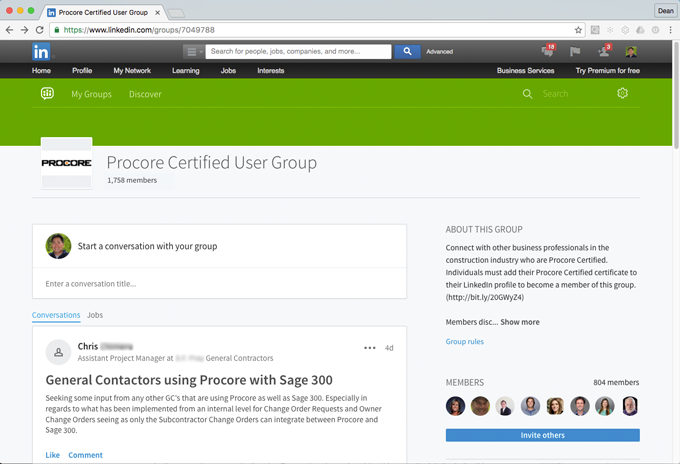Open the add connections icon with 3 badge

(x=604, y=51)
